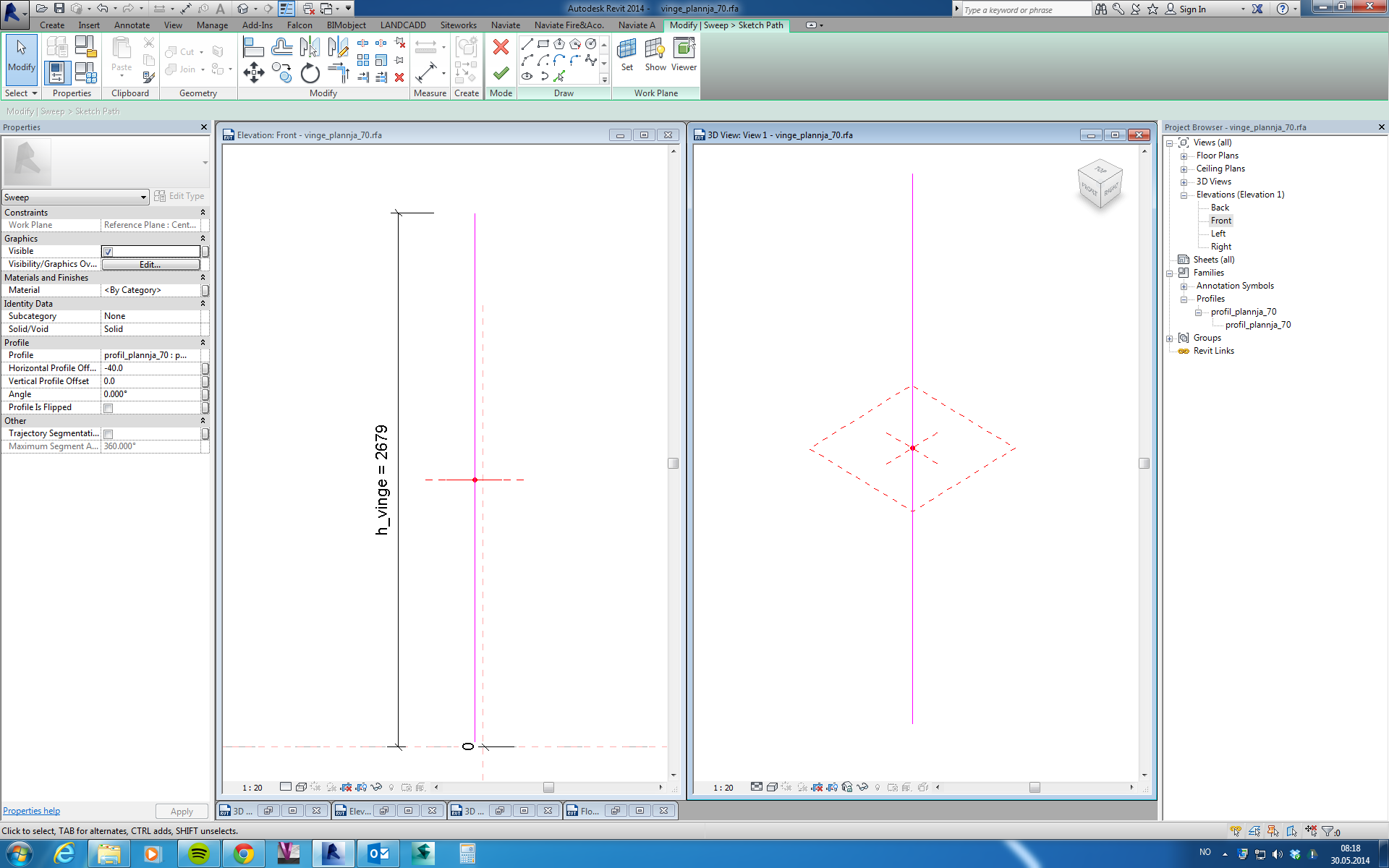Open the Manage ribbon tab

pos(212,25)
